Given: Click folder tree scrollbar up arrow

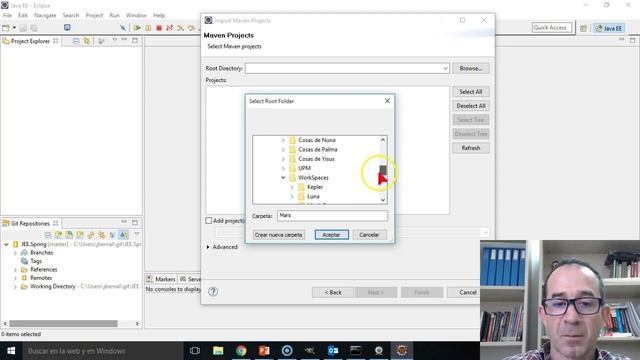Looking at the screenshot, I should 383,140.
